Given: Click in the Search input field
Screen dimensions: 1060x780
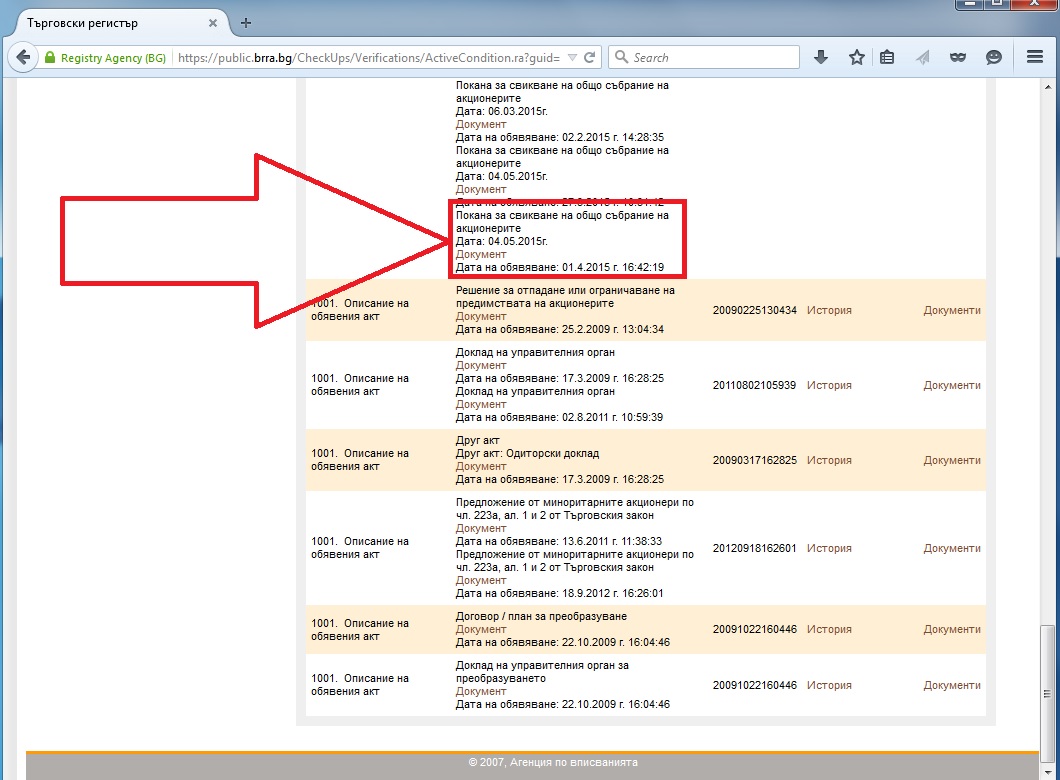Looking at the screenshot, I should 710,58.
